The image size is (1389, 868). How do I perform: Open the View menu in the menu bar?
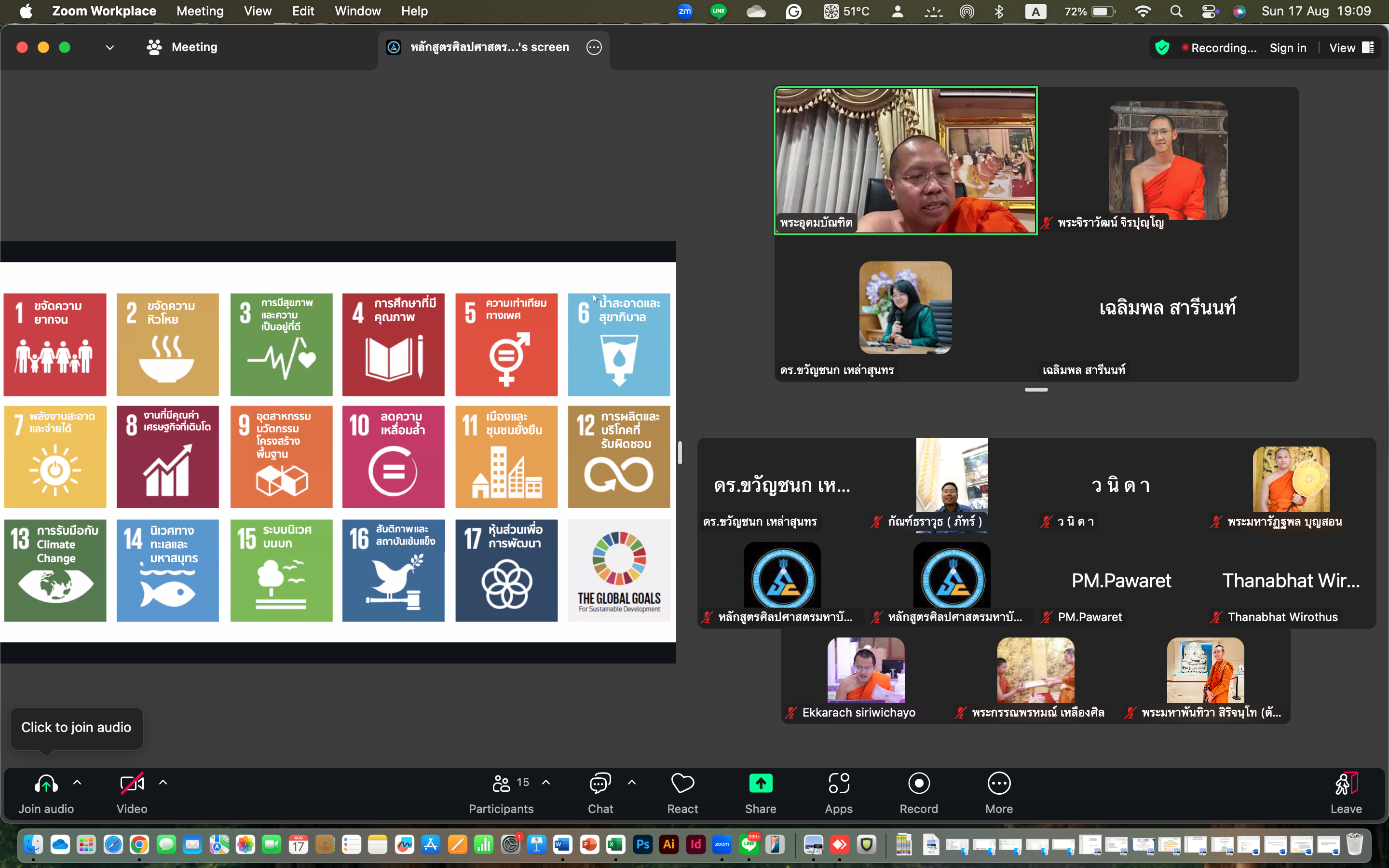point(258,12)
